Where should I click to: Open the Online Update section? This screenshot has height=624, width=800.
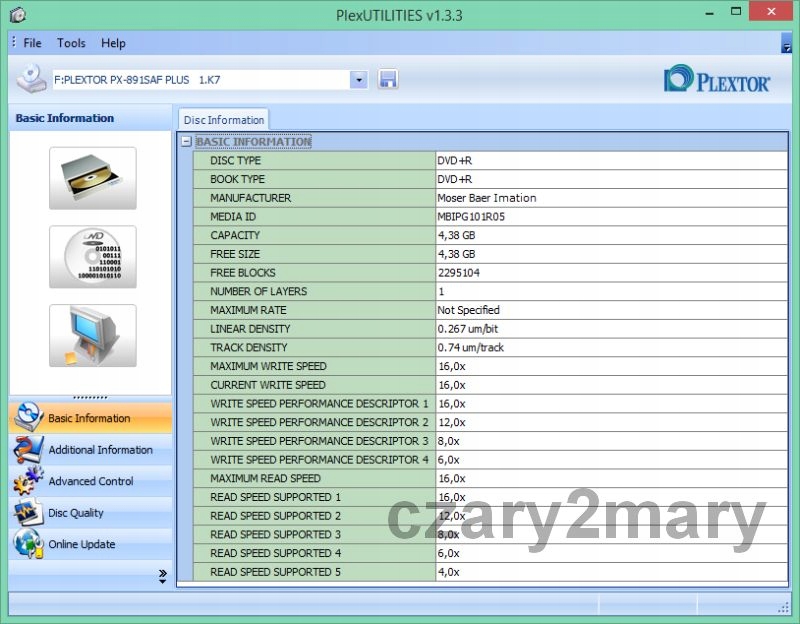pyautogui.click(x=81, y=544)
